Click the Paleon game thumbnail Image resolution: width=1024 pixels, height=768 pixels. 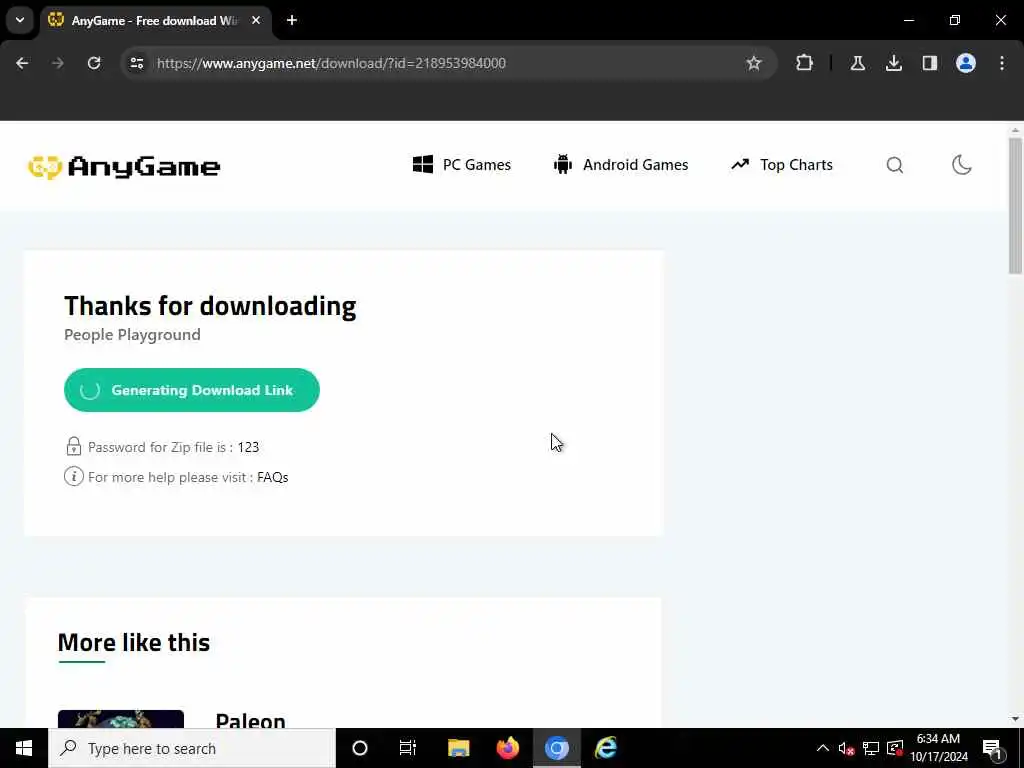tap(121, 718)
